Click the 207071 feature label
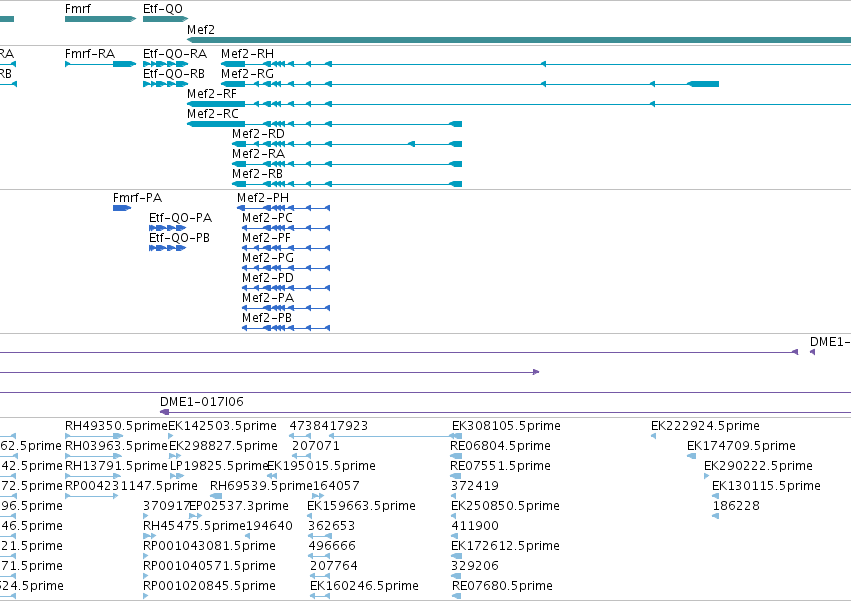Image resolution: width=851 pixels, height=601 pixels. (316, 446)
